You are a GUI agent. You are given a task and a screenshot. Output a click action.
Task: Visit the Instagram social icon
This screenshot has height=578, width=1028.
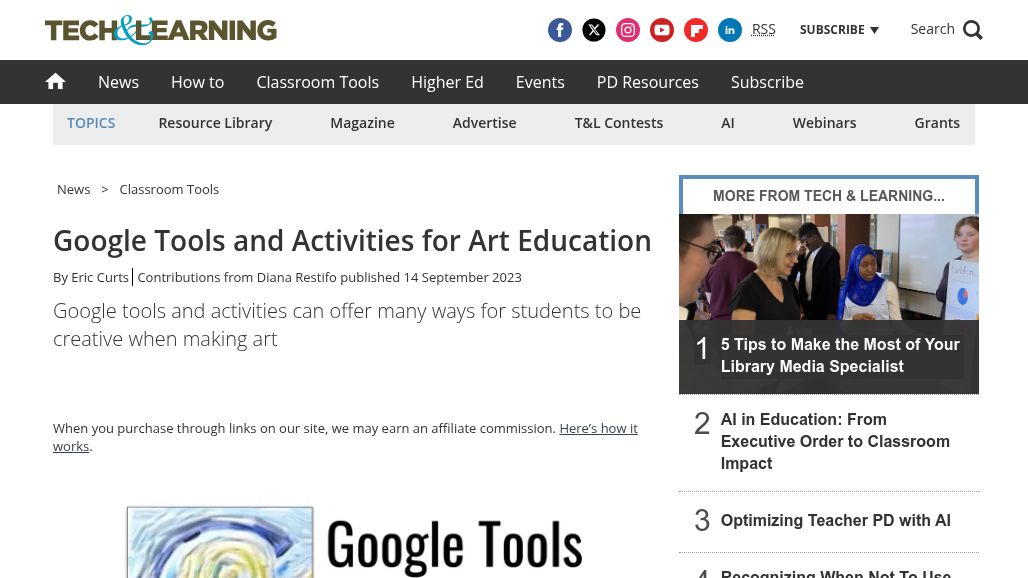(627, 30)
